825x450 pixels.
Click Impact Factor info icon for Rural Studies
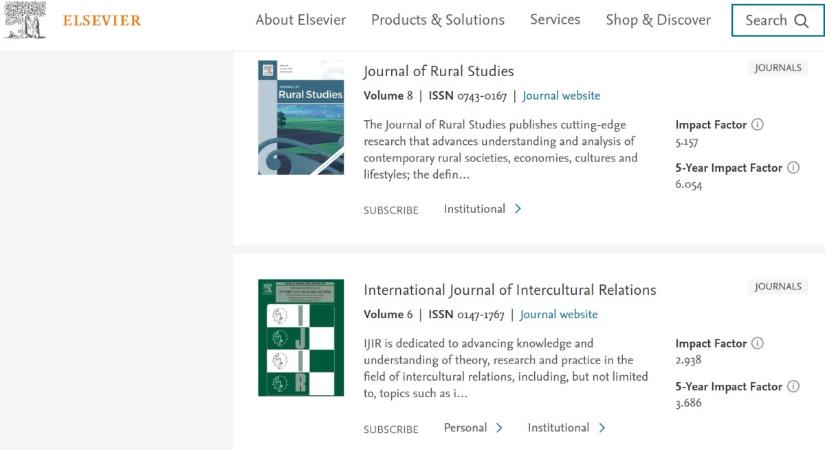(757, 125)
